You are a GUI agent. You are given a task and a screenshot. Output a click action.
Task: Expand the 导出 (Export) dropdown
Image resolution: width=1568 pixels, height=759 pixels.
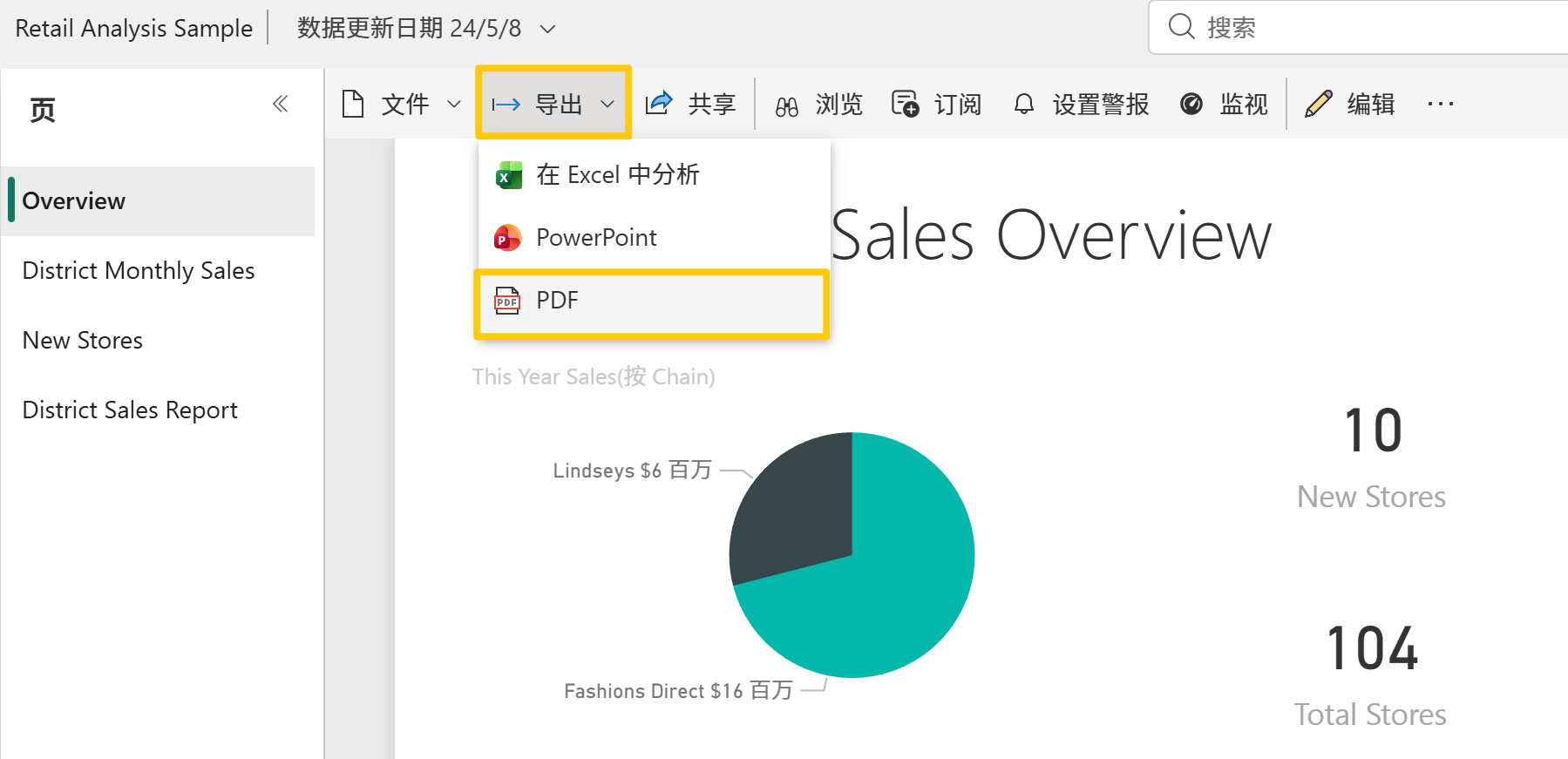pyautogui.click(x=608, y=103)
